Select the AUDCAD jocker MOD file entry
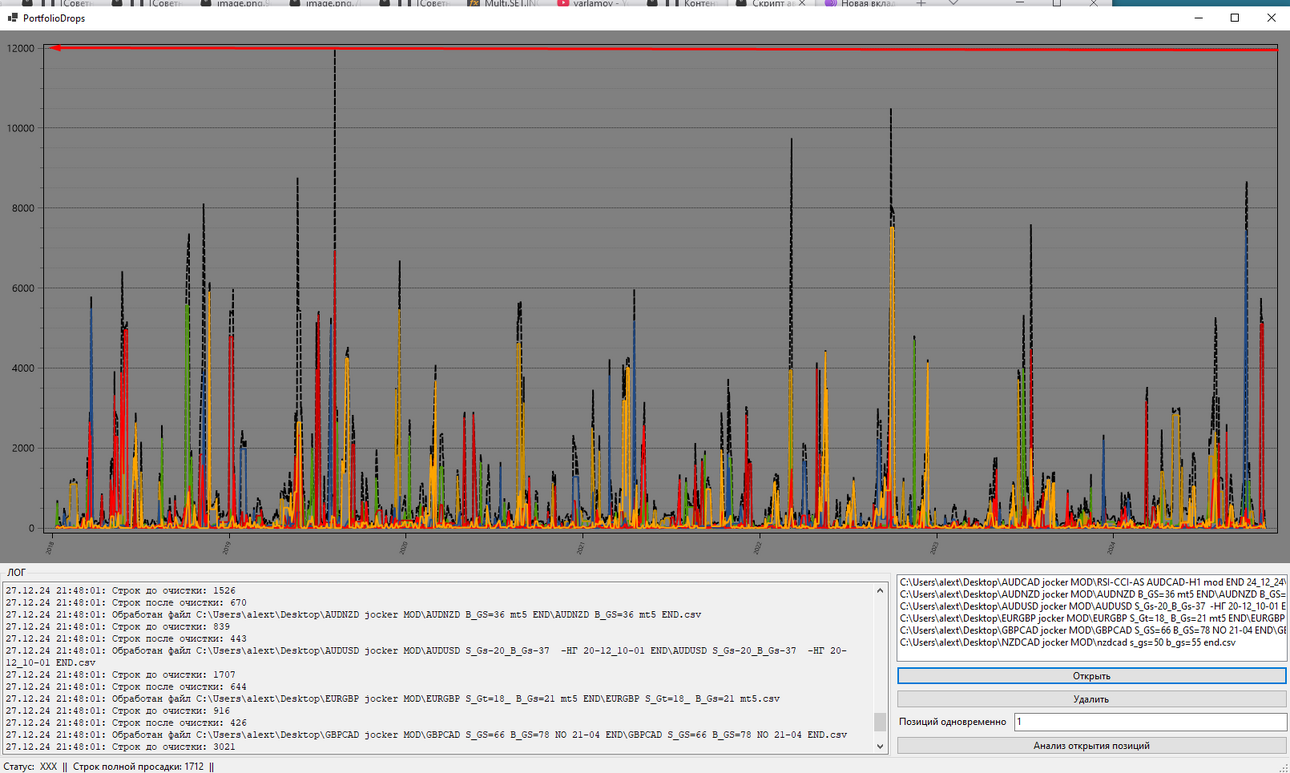 click(x=1091, y=581)
